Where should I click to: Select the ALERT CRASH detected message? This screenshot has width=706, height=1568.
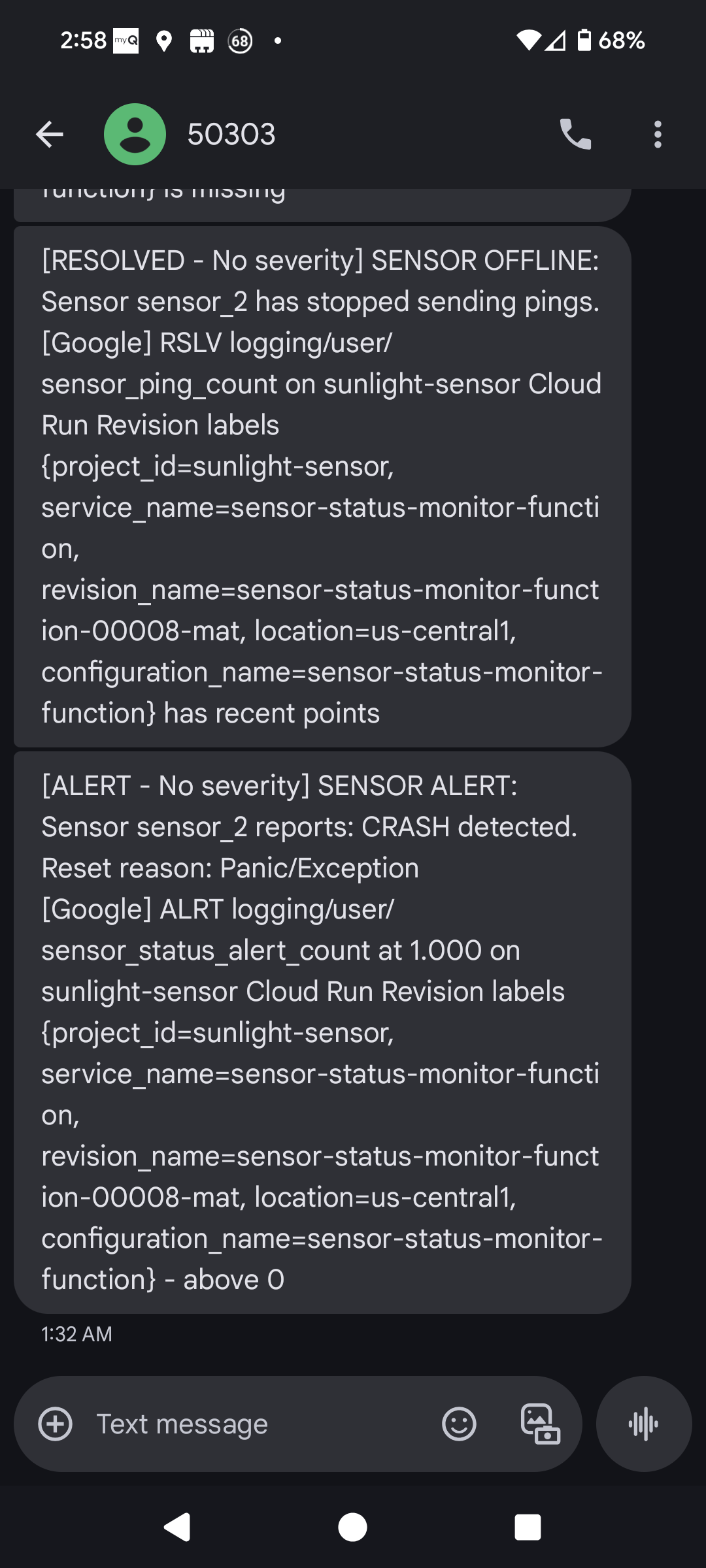pyautogui.click(x=322, y=1032)
